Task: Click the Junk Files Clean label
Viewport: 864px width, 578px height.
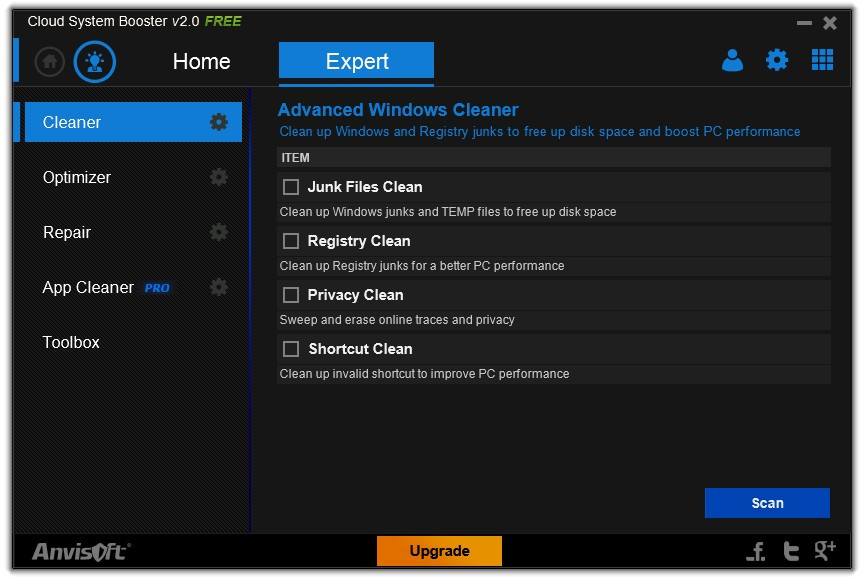Action: pos(365,187)
